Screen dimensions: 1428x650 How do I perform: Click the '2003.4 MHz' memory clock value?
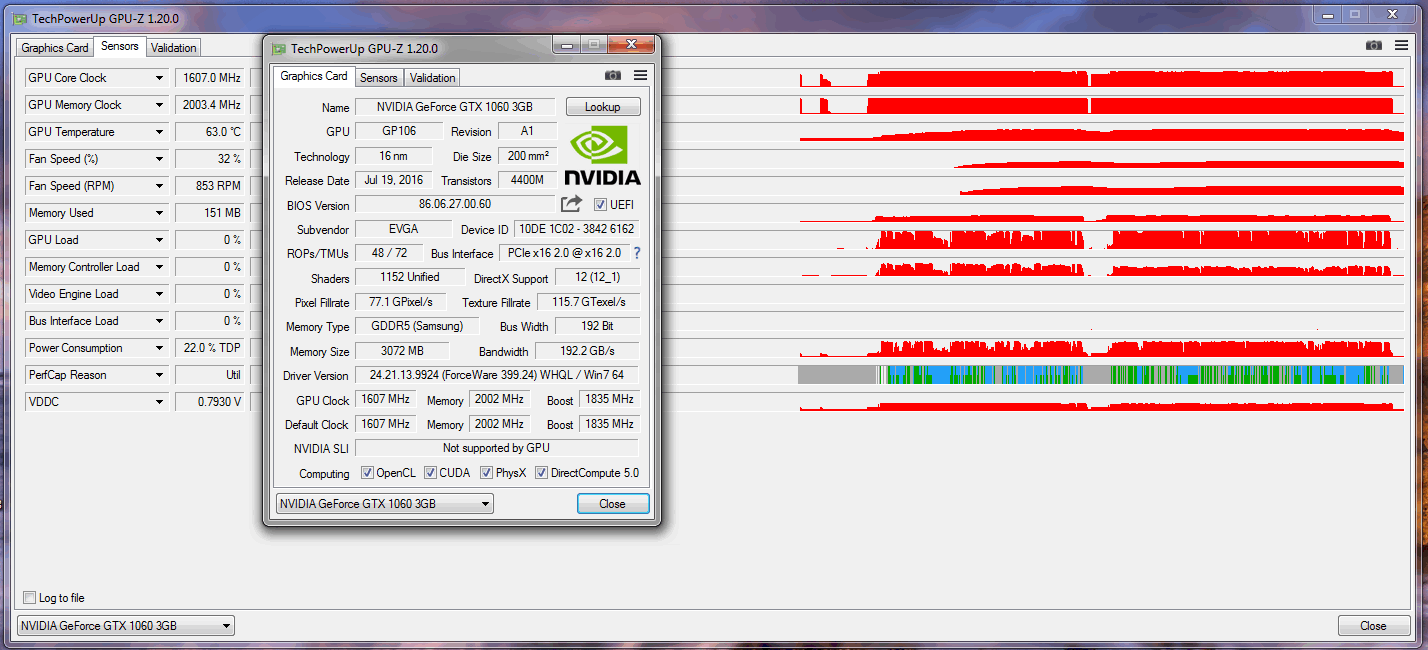click(210, 105)
